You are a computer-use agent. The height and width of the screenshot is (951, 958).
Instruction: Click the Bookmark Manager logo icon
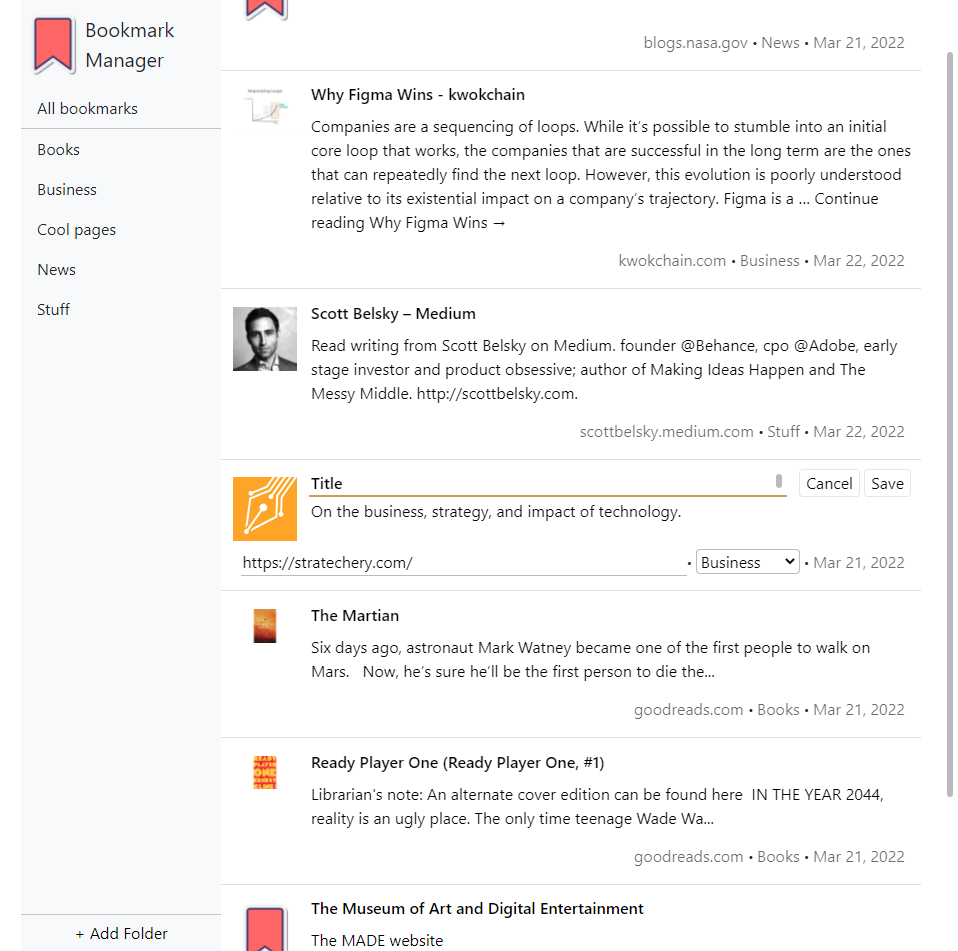point(54,45)
